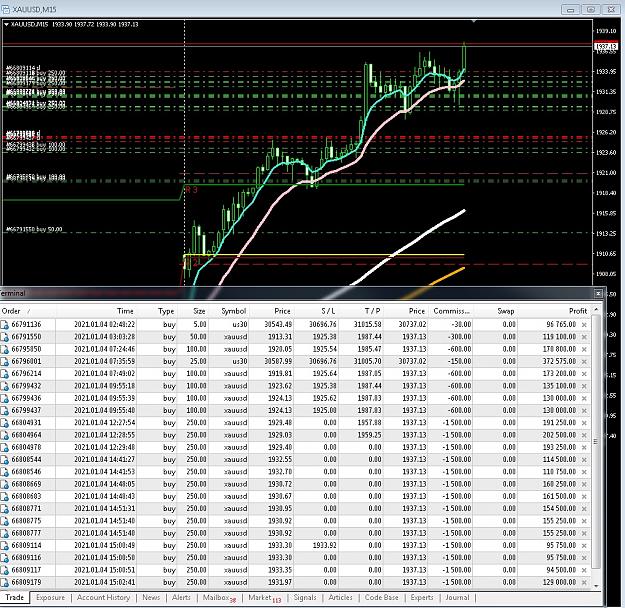Sort the table by Type column header

click(166, 311)
